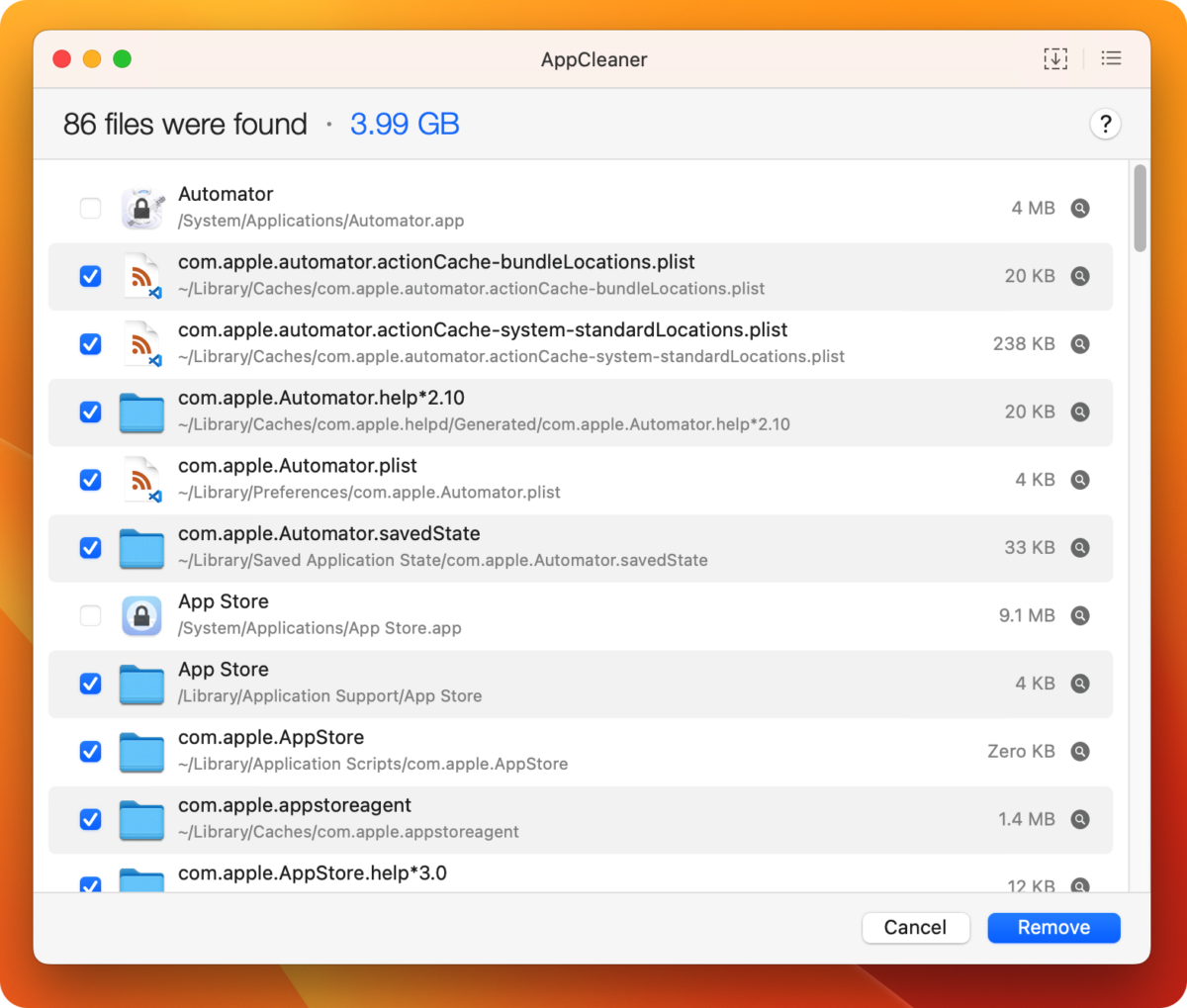Click the file icon for com.apple.Automator.plist

pyautogui.click(x=142, y=480)
